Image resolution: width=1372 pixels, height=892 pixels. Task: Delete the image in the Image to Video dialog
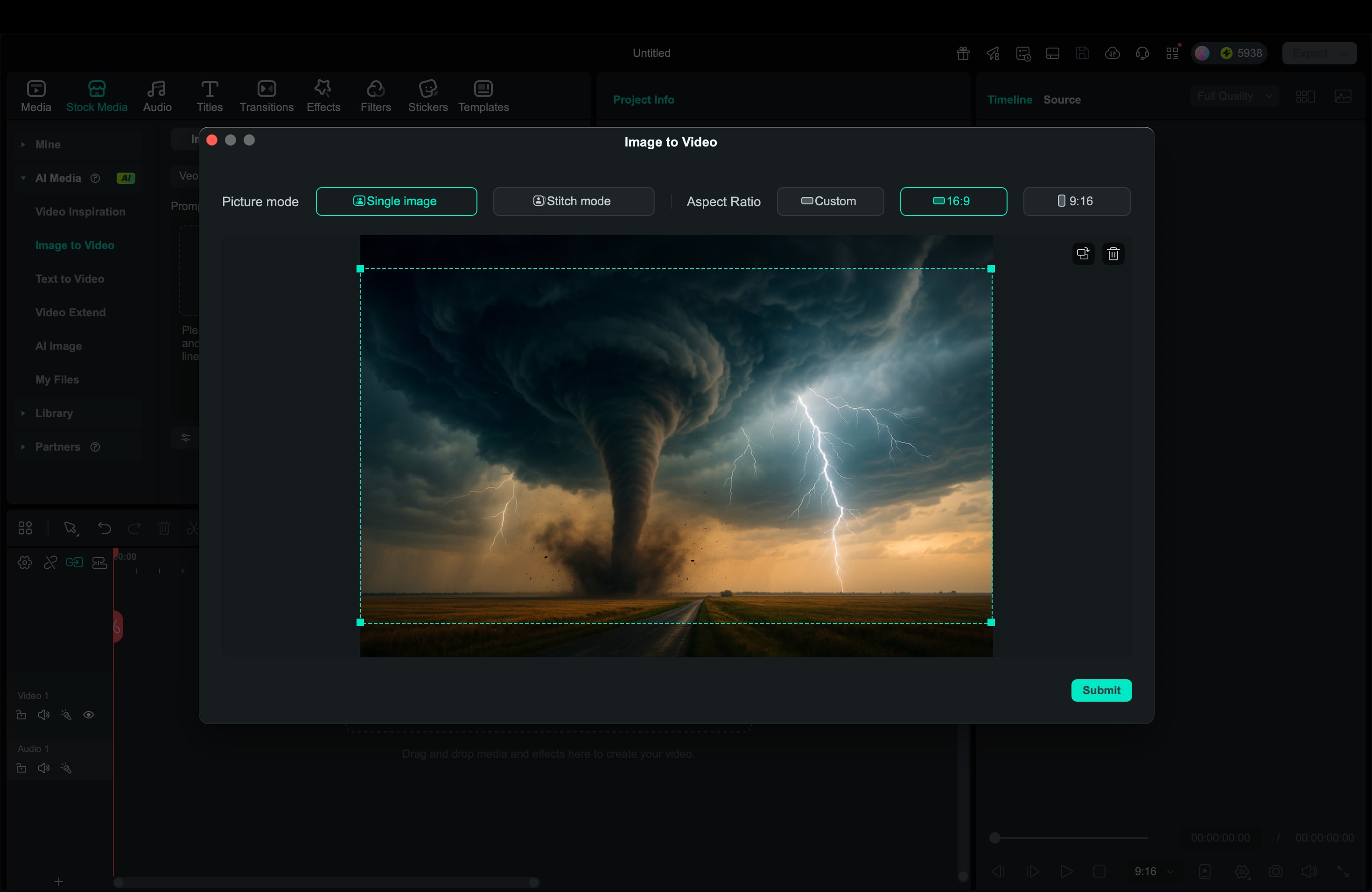tap(1113, 253)
